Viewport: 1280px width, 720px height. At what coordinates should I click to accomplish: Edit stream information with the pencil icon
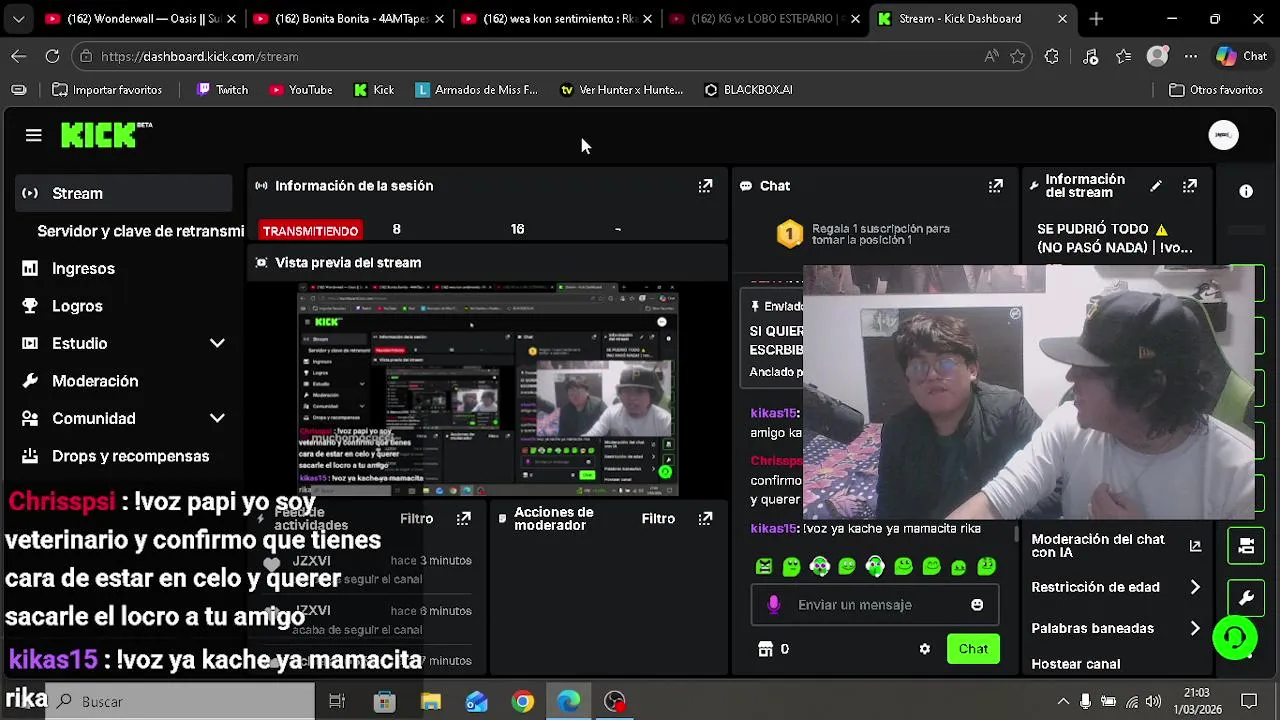click(1156, 186)
